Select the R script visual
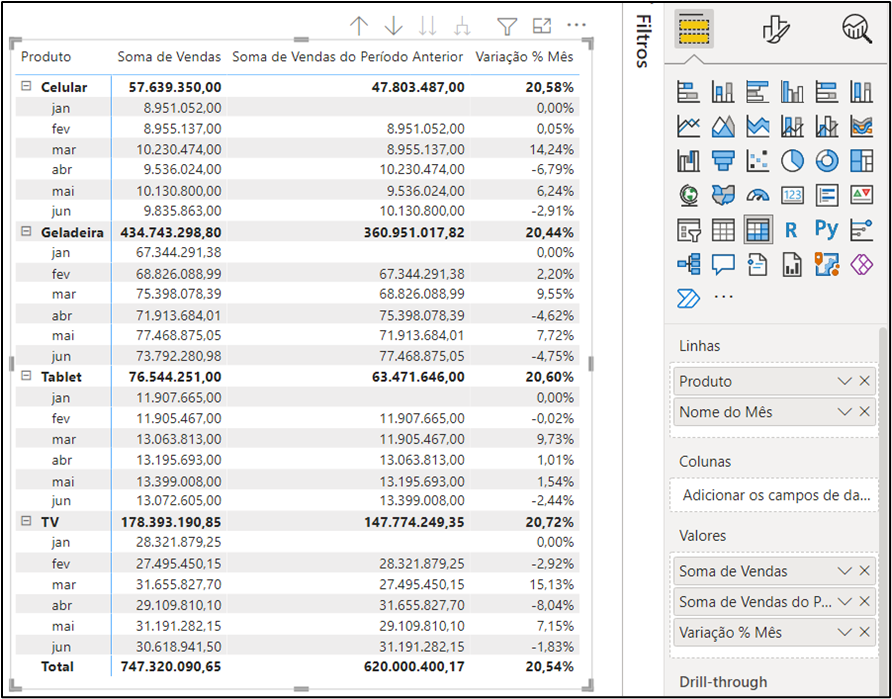This screenshot has width=892, height=699. pos(791,230)
